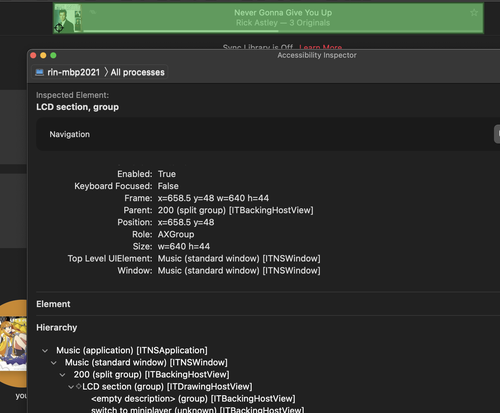Click the laptop icon beside rin-mbp2021
This screenshot has width=500, height=413.
pyautogui.click(x=40, y=72)
